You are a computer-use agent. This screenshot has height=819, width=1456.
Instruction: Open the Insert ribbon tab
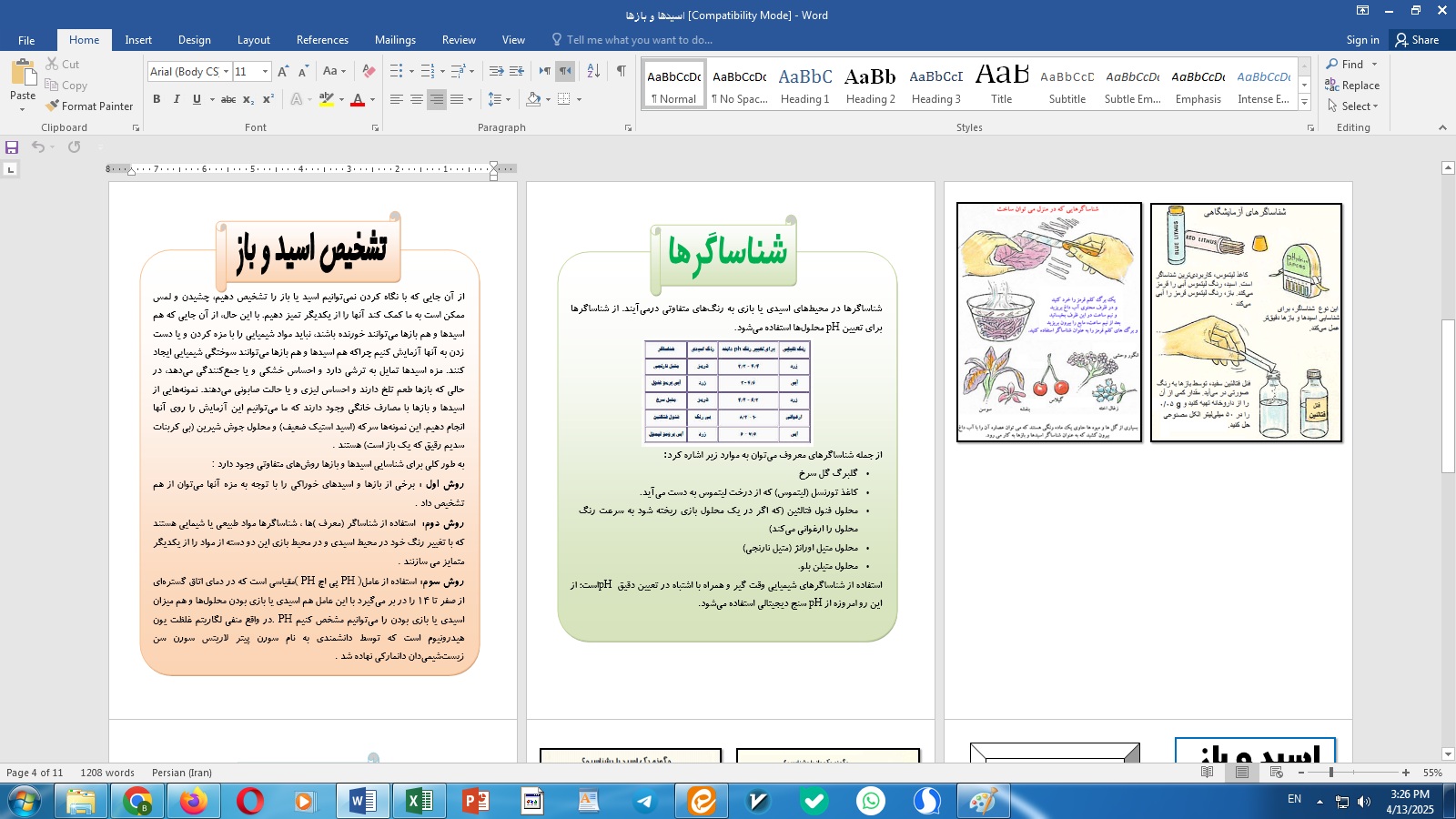(138, 40)
